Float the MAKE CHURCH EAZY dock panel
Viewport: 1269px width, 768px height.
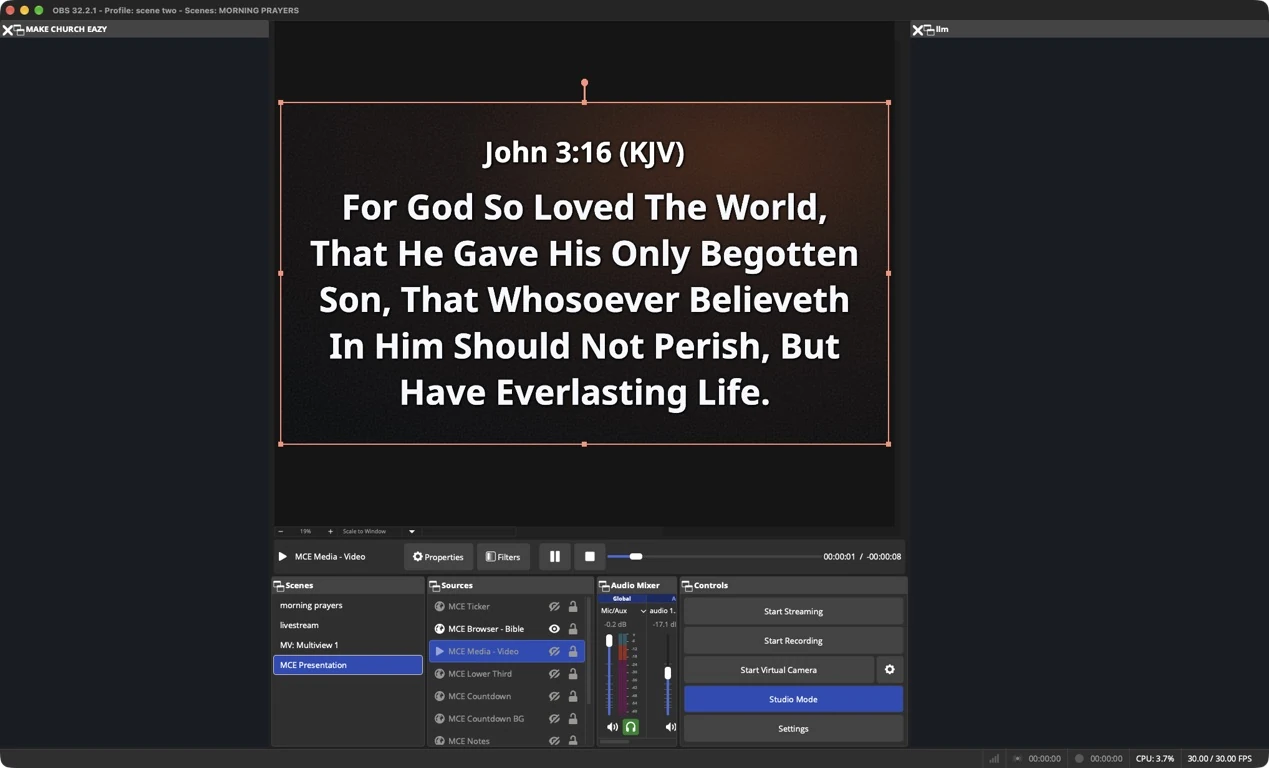[19, 30]
